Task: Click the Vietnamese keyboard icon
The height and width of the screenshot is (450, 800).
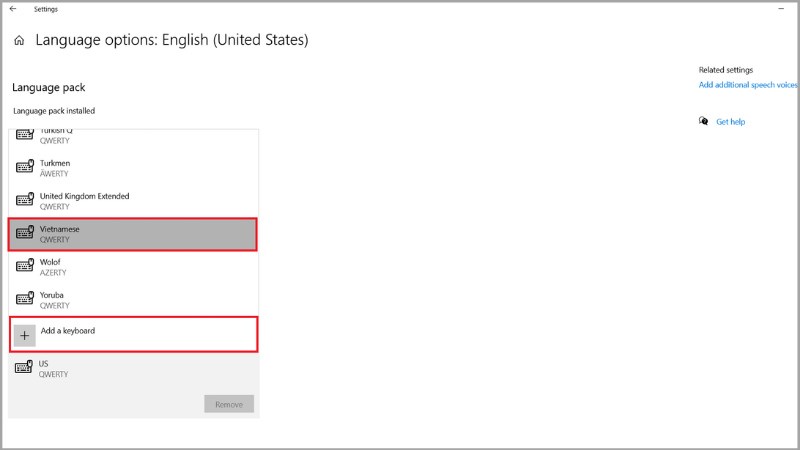Action: pyautogui.click(x=24, y=233)
